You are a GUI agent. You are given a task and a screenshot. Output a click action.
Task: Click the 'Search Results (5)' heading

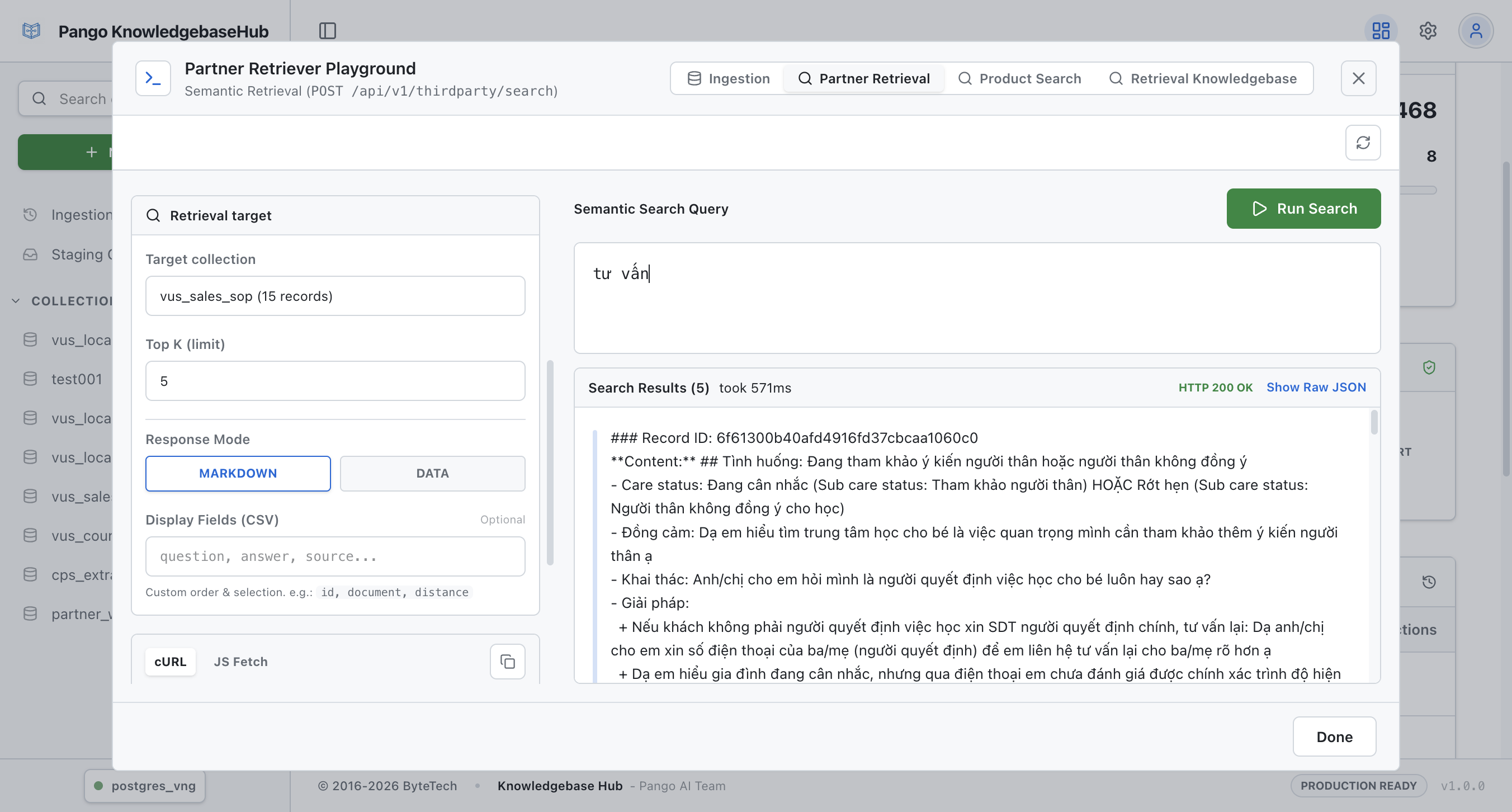point(649,388)
